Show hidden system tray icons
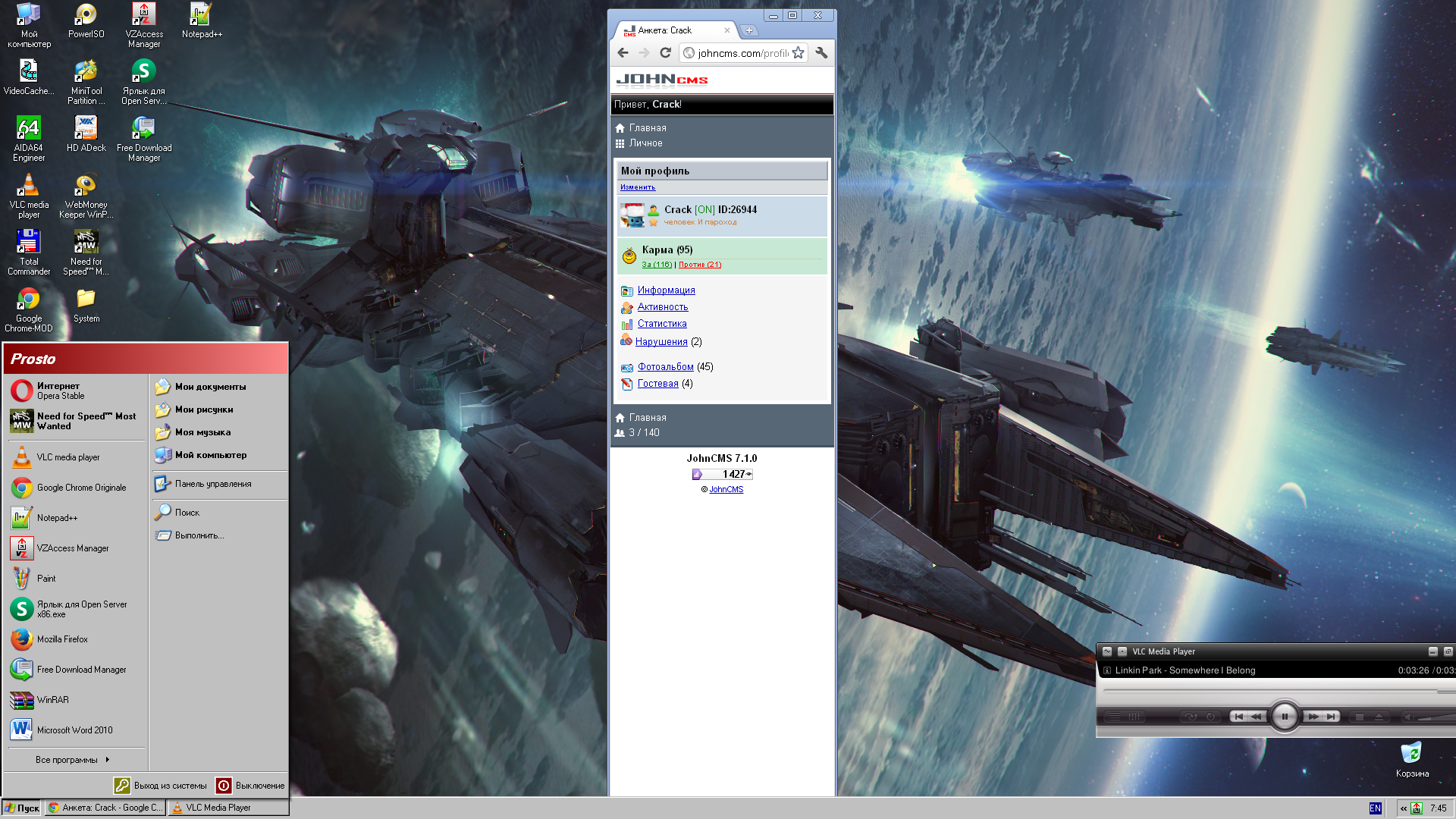This screenshot has height=819, width=1456. (x=1404, y=808)
